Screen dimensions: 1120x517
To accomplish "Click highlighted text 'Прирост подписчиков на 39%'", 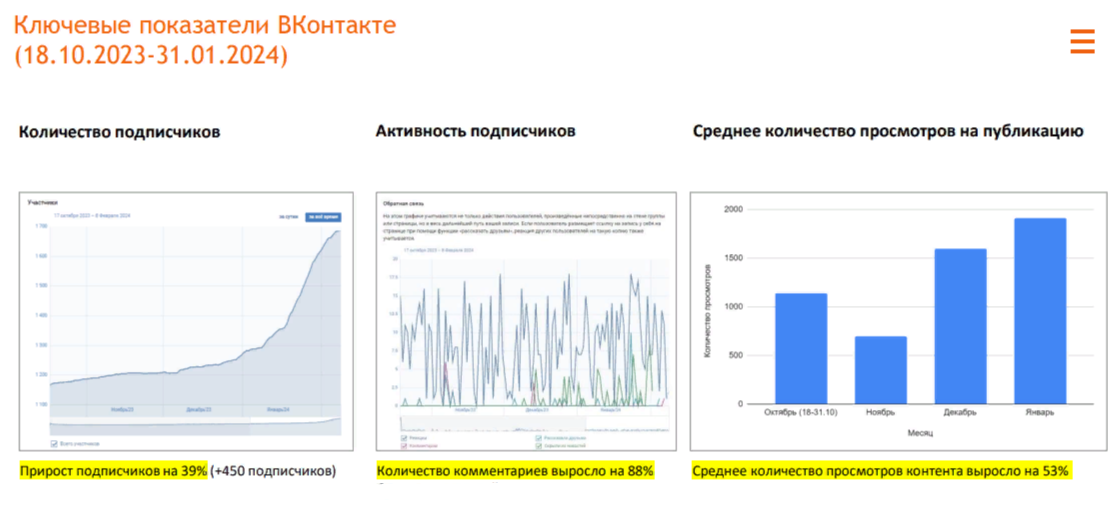I will click(114, 471).
